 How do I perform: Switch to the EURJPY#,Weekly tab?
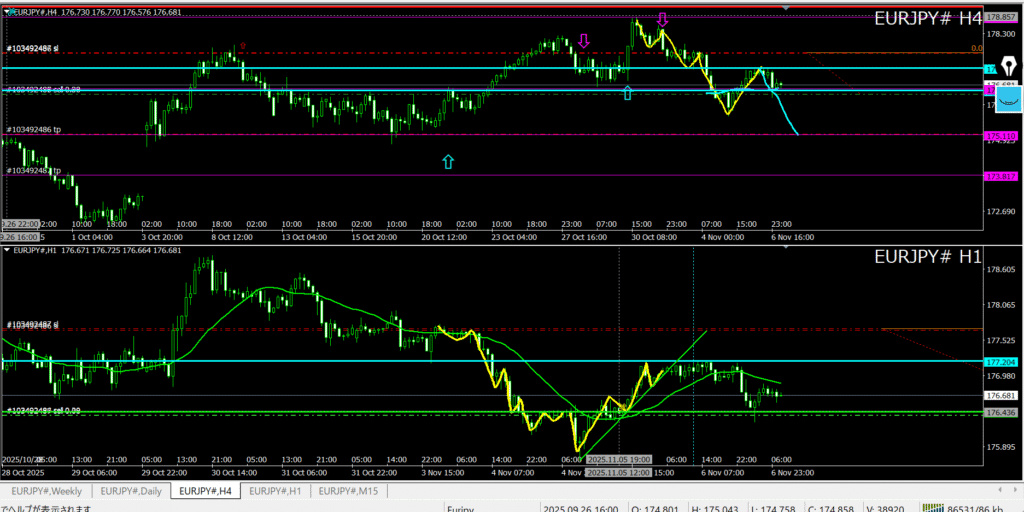click(48, 491)
